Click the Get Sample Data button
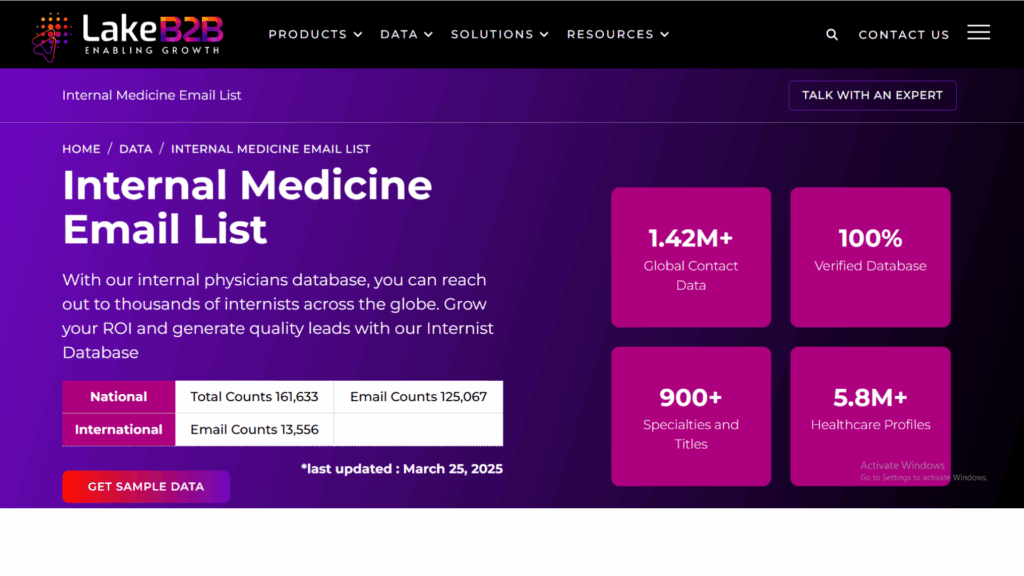The height and width of the screenshot is (576, 1024). (146, 487)
